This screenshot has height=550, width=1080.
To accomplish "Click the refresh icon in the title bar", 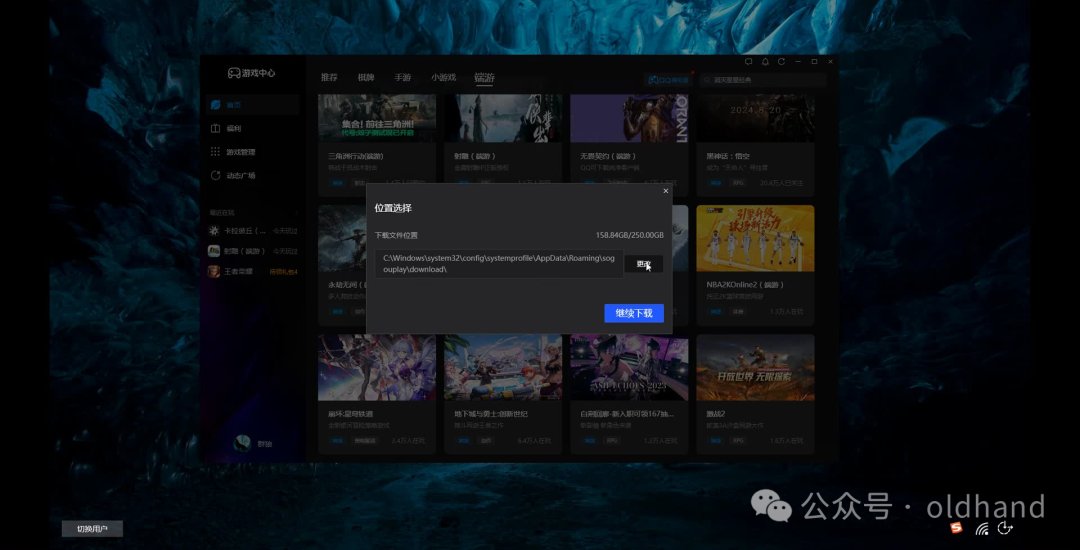I will pyautogui.click(x=782, y=62).
